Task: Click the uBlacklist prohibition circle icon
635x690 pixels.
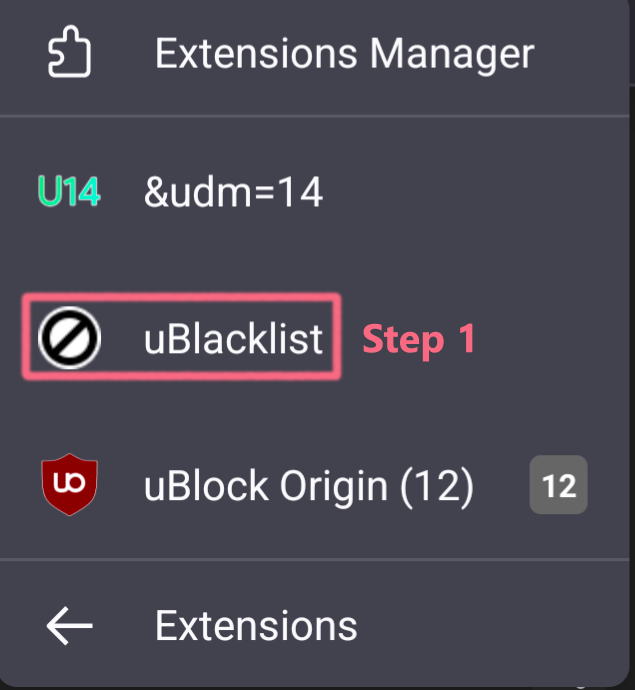Action: (x=69, y=338)
